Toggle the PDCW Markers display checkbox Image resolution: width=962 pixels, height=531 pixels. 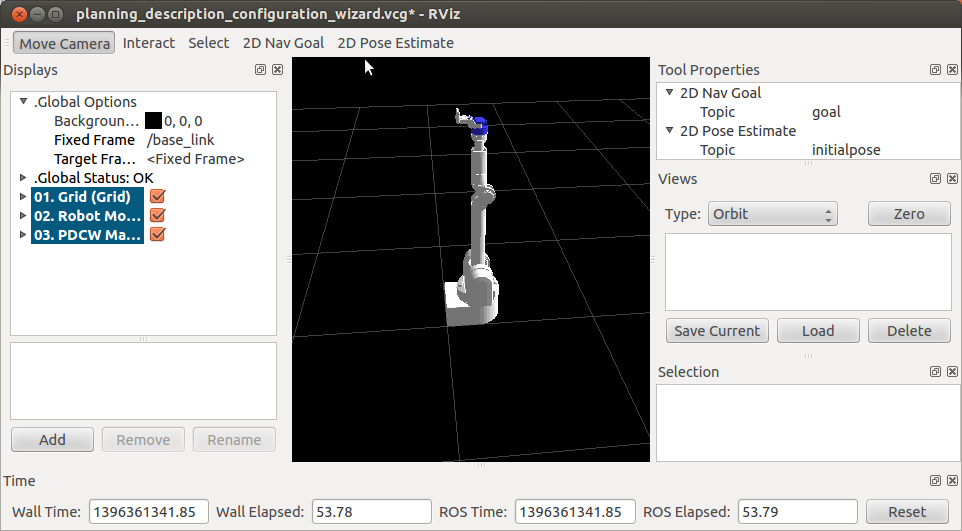157,235
